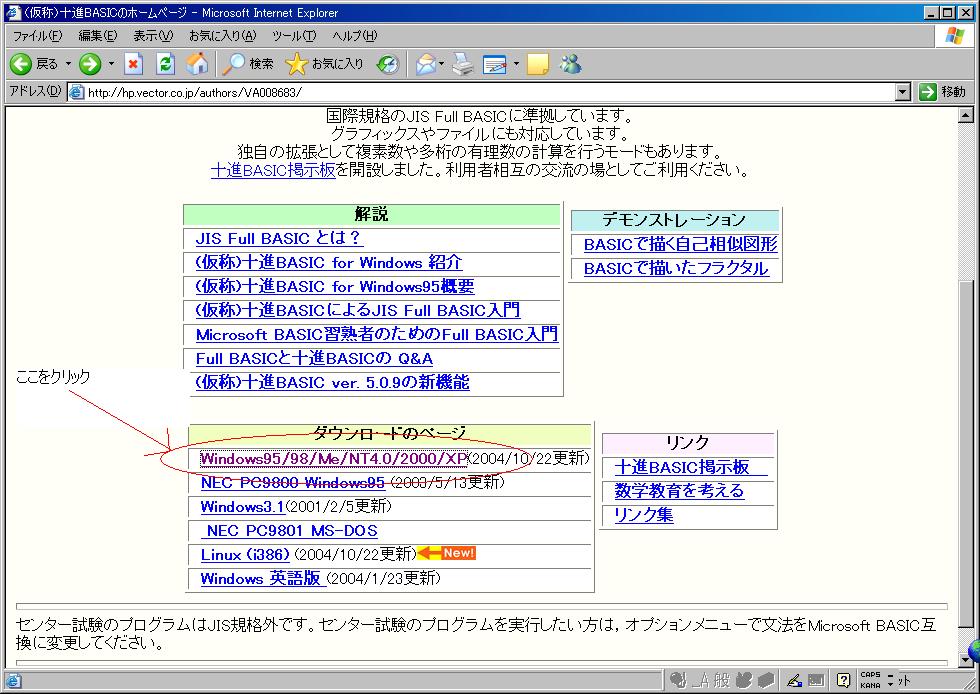Click the NEC PC9800 Windows95 link
Image resolution: width=980 pixels, height=694 pixels.
[292, 483]
